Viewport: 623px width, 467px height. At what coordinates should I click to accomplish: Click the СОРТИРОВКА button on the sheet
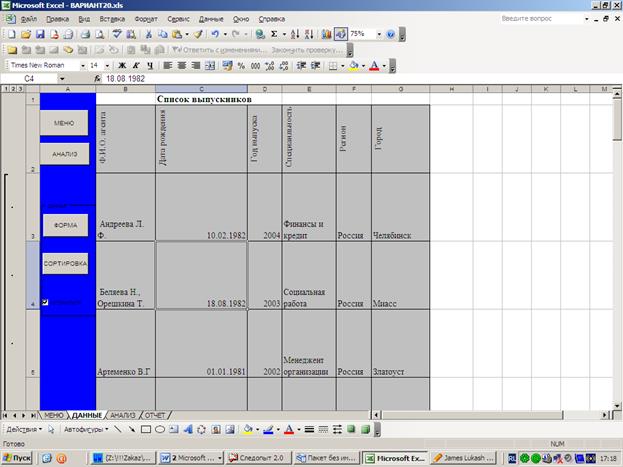pyautogui.click(x=65, y=264)
